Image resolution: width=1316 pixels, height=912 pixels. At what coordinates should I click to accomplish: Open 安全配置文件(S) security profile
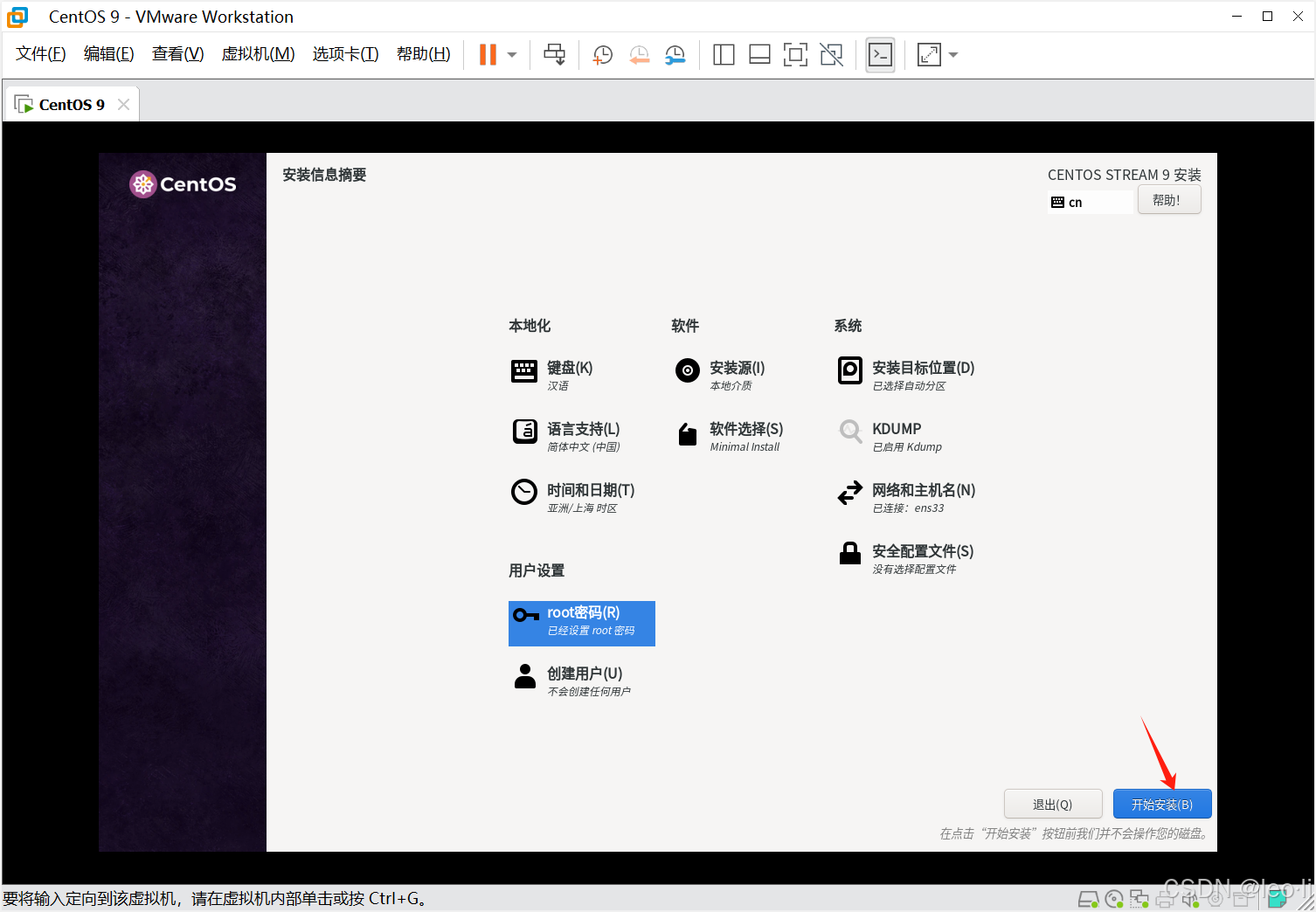905,559
